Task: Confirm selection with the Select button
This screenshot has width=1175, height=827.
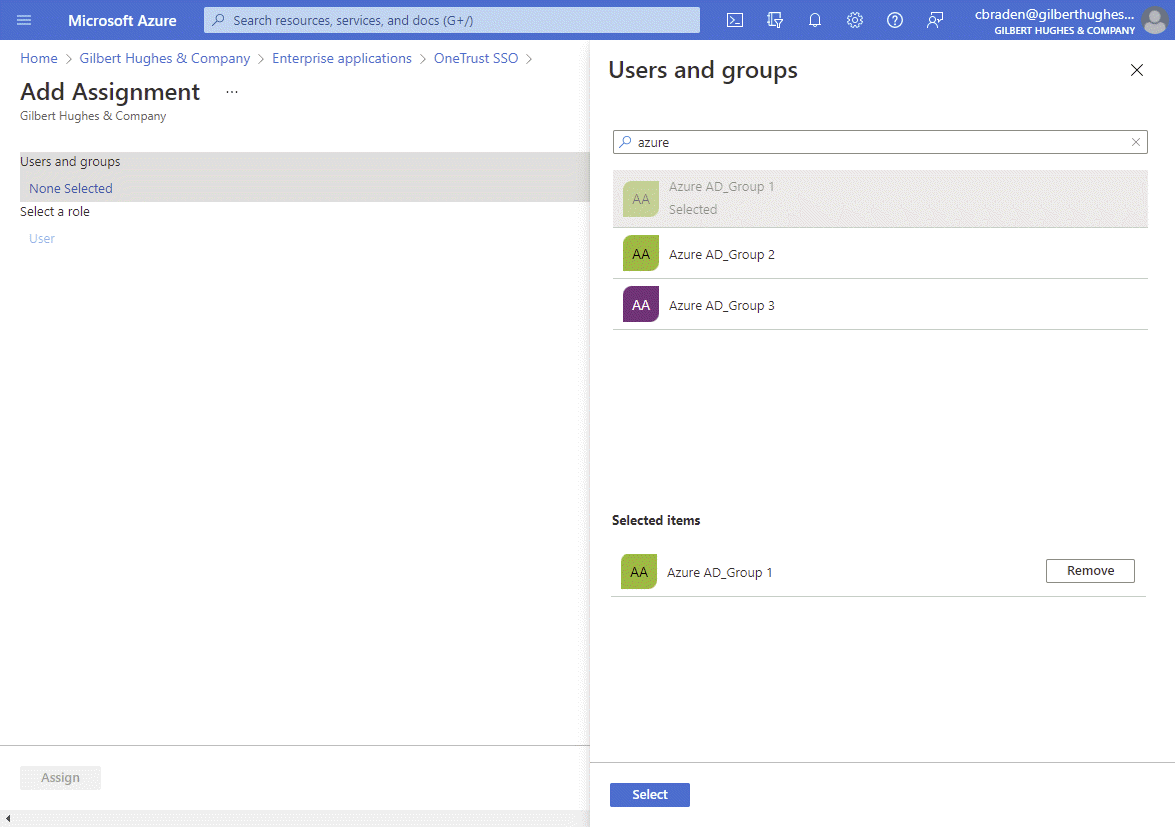Action: (x=649, y=794)
